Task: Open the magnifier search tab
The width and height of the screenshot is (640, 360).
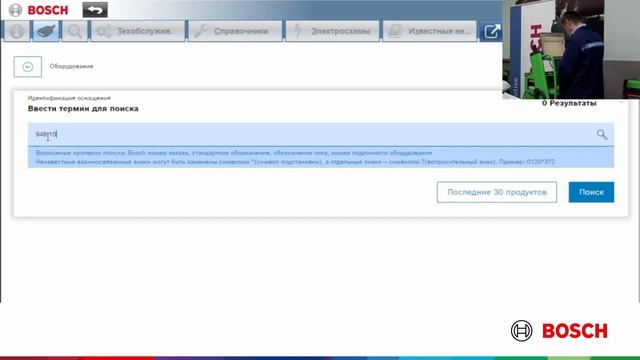Action: pyautogui.click(x=75, y=31)
